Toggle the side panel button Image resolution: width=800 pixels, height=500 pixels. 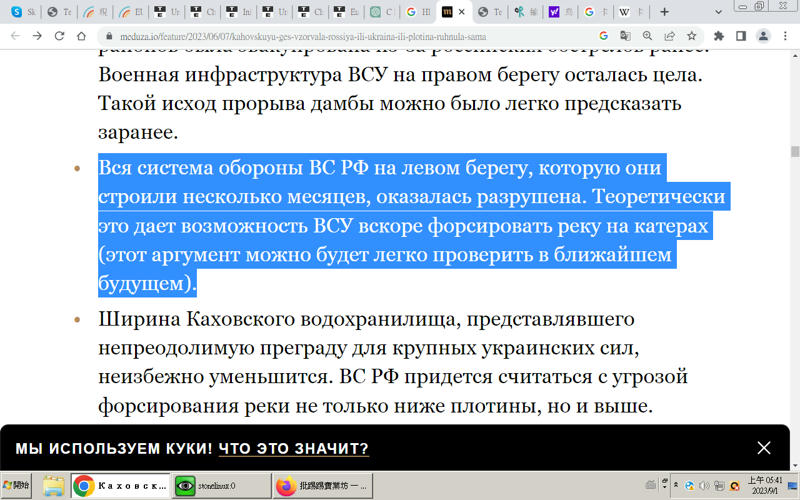pyautogui.click(x=741, y=36)
